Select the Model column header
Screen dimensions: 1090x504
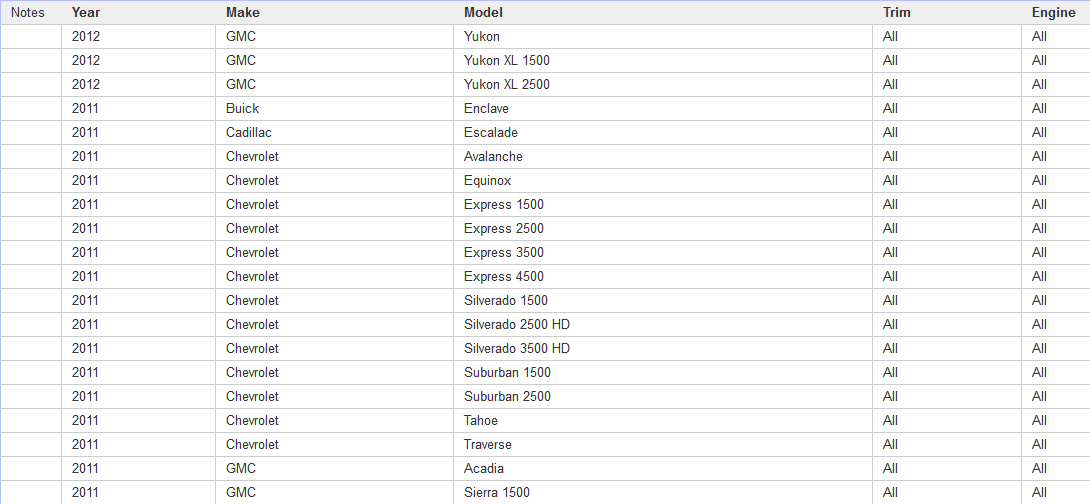pyautogui.click(x=483, y=12)
